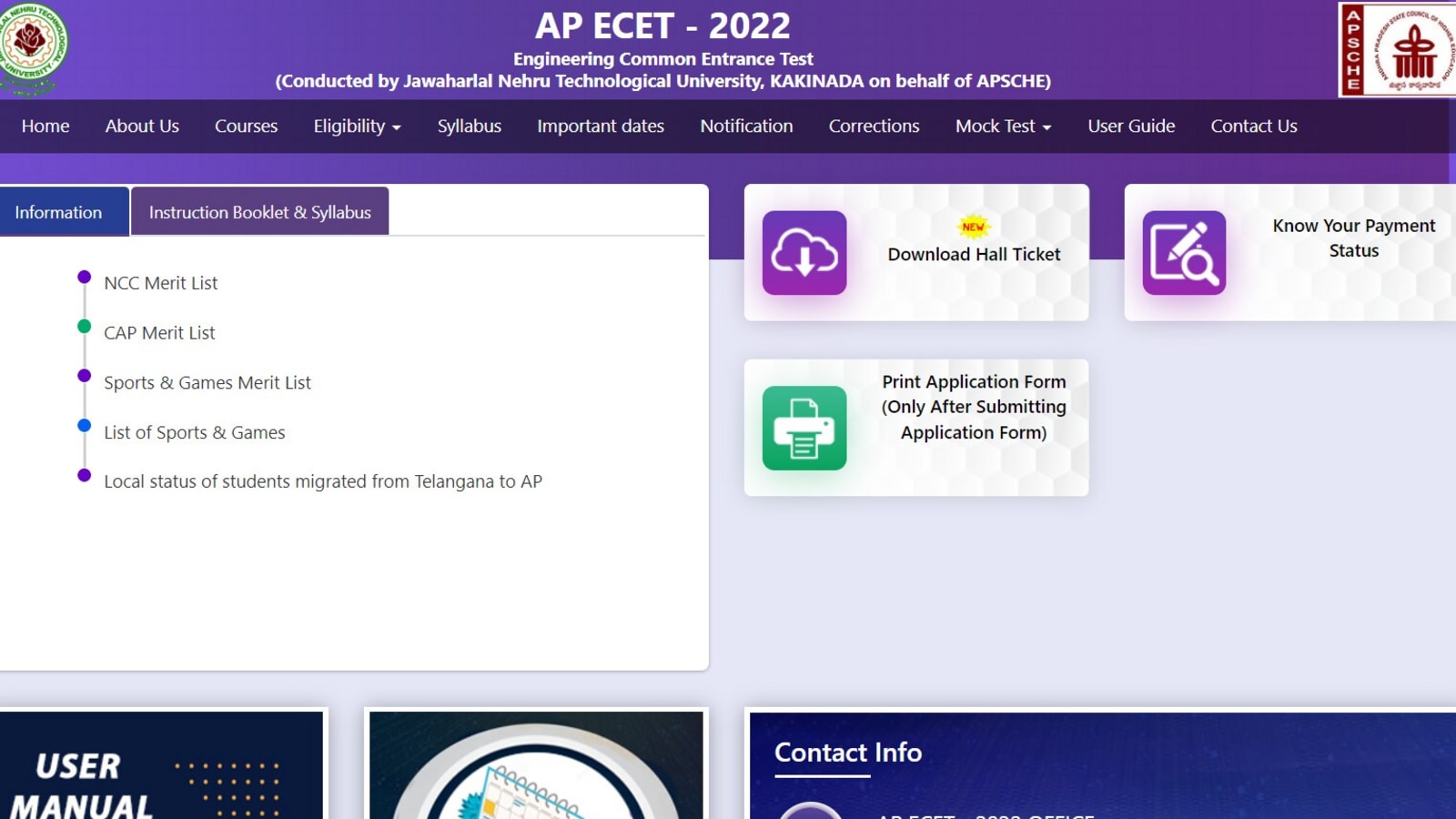Click the Download Hall Ticket text

[974, 255]
